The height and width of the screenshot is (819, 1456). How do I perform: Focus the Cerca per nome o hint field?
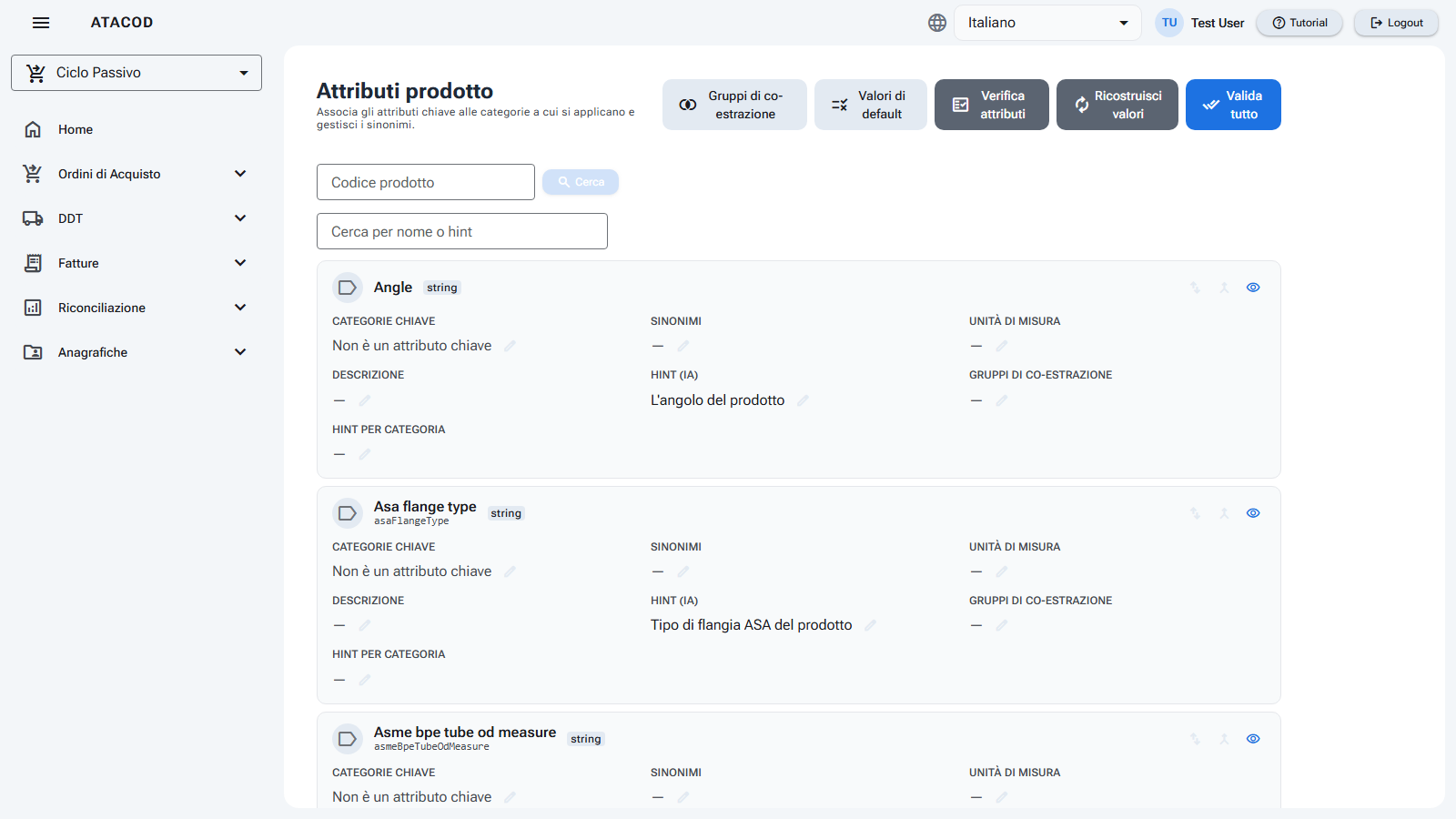click(462, 231)
